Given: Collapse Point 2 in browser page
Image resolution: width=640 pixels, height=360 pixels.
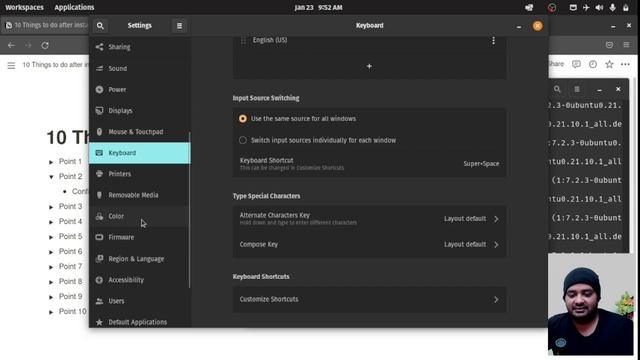Looking at the screenshot, I should click(51, 177).
